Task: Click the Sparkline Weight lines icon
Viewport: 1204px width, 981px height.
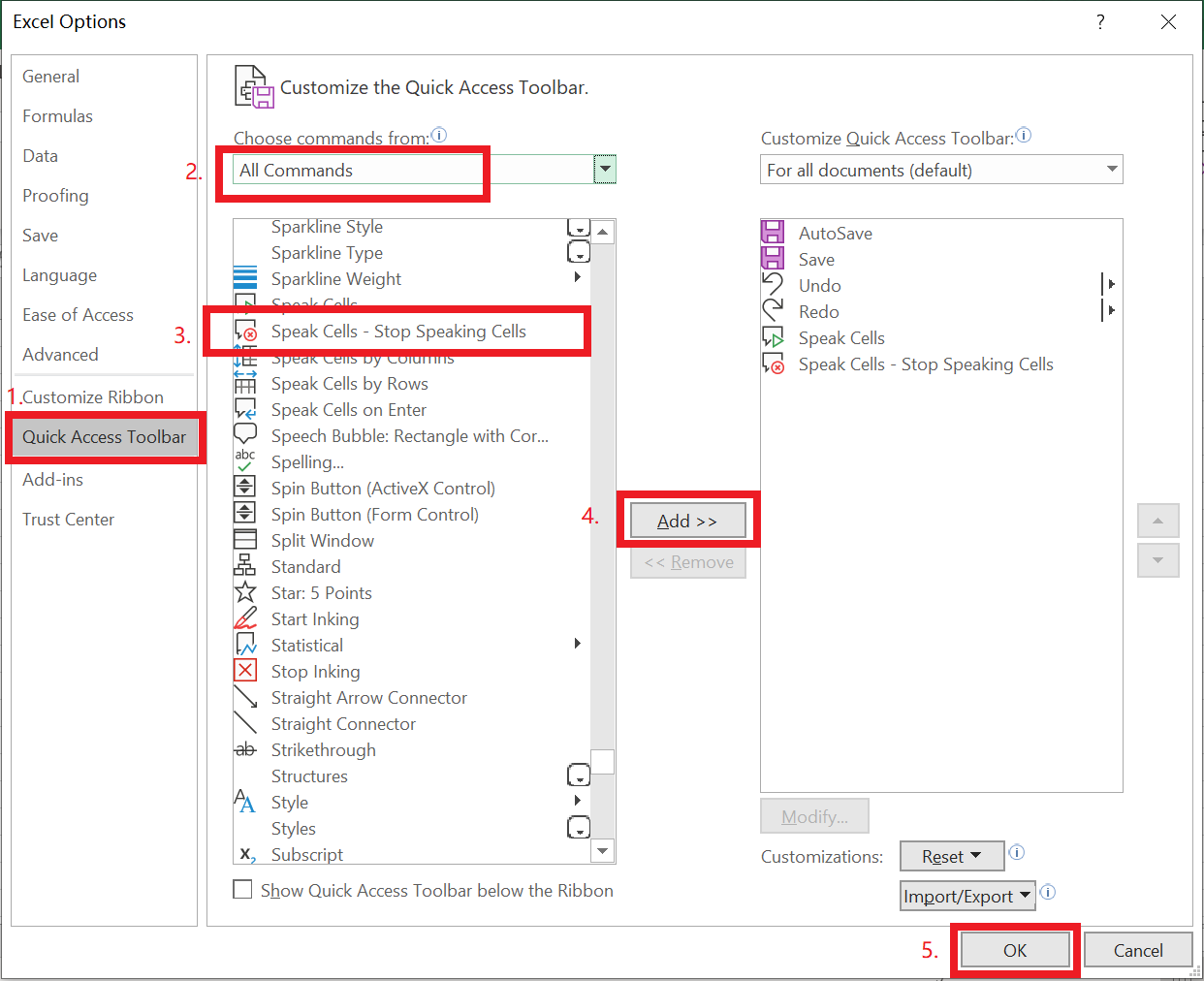Action: [x=245, y=278]
